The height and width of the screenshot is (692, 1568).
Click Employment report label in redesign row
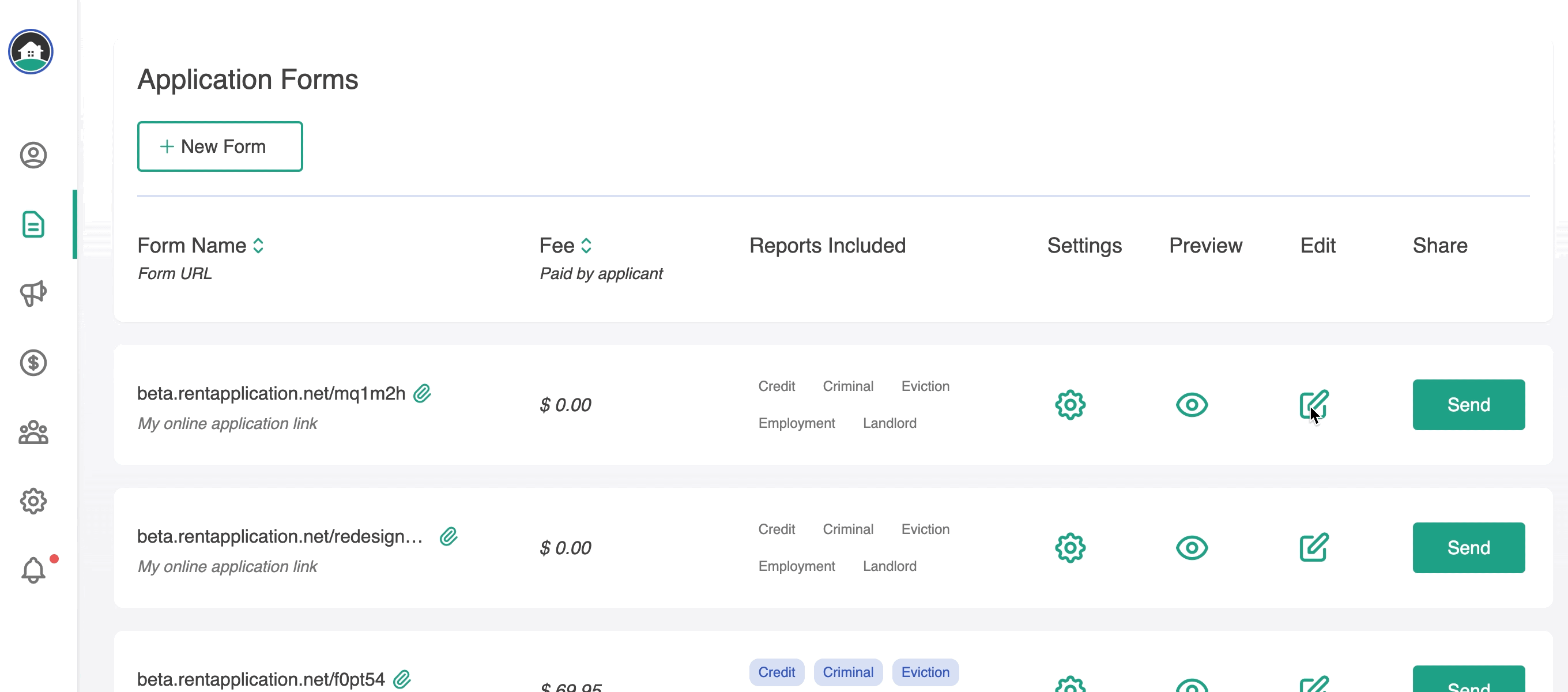pyautogui.click(x=796, y=566)
